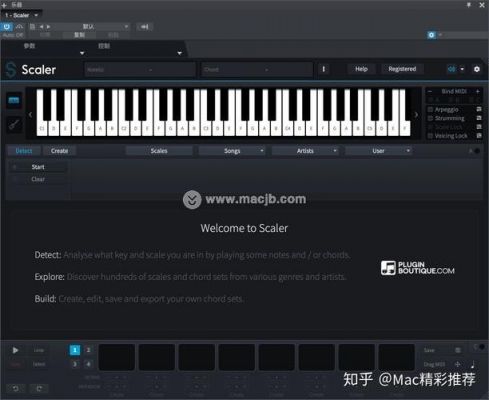The height and width of the screenshot is (400, 489).
Task: Click the first empty chord slot
Action: (x=117, y=357)
